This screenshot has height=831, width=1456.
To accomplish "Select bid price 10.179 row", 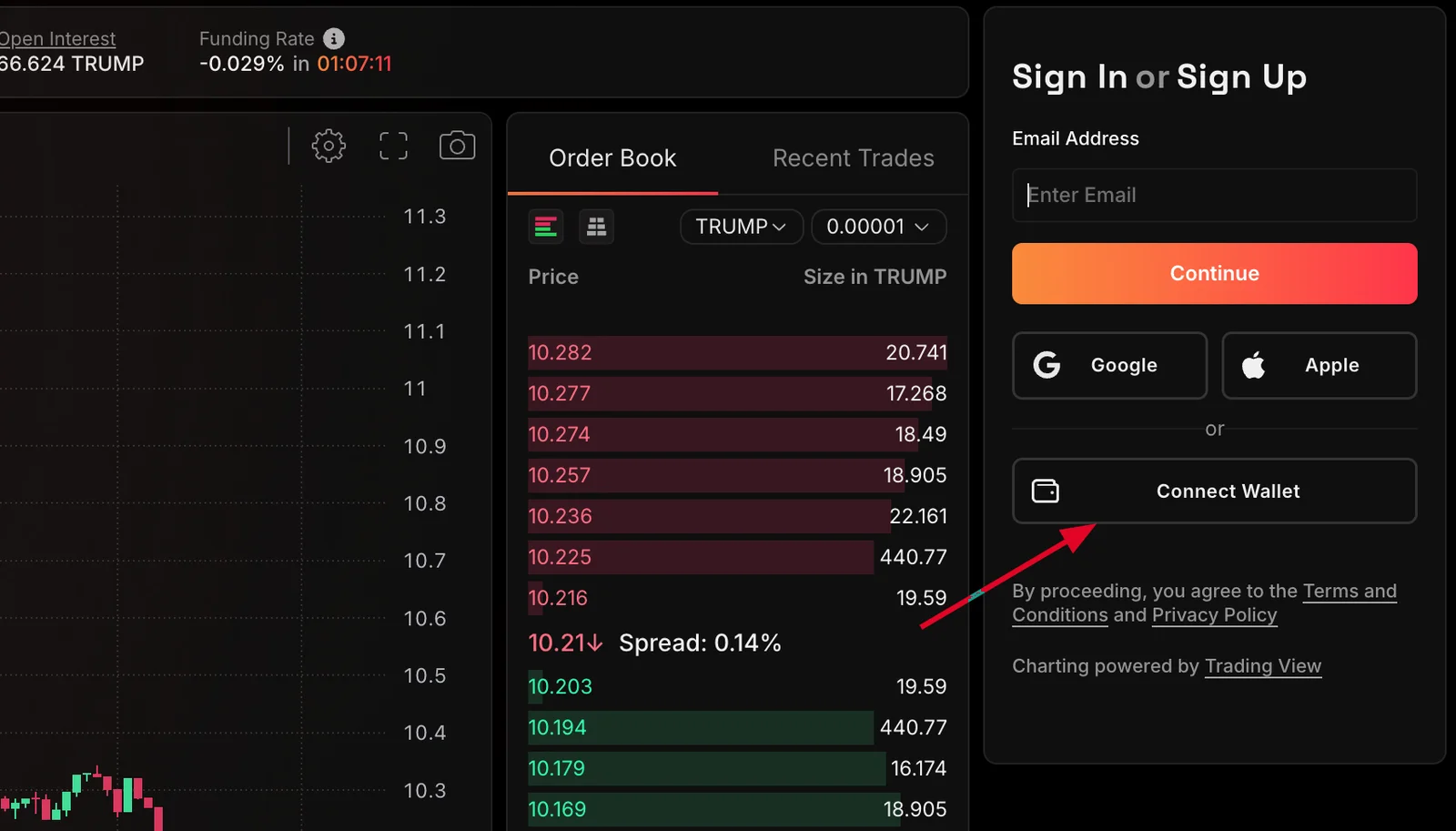I will pyautogui.click(x=737, y=768).
